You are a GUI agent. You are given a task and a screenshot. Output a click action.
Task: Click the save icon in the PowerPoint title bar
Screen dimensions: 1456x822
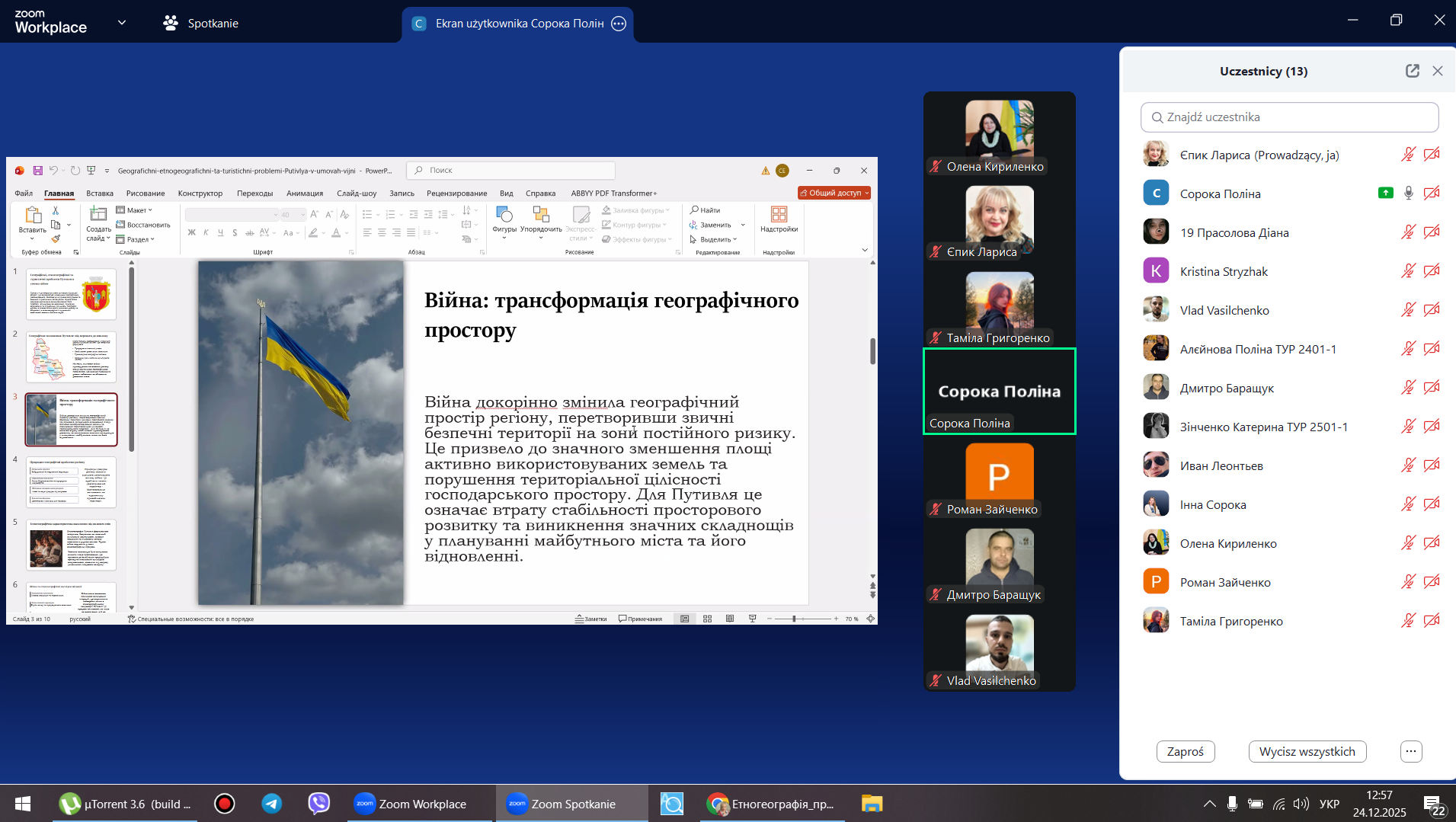click(x=37, y=171)
